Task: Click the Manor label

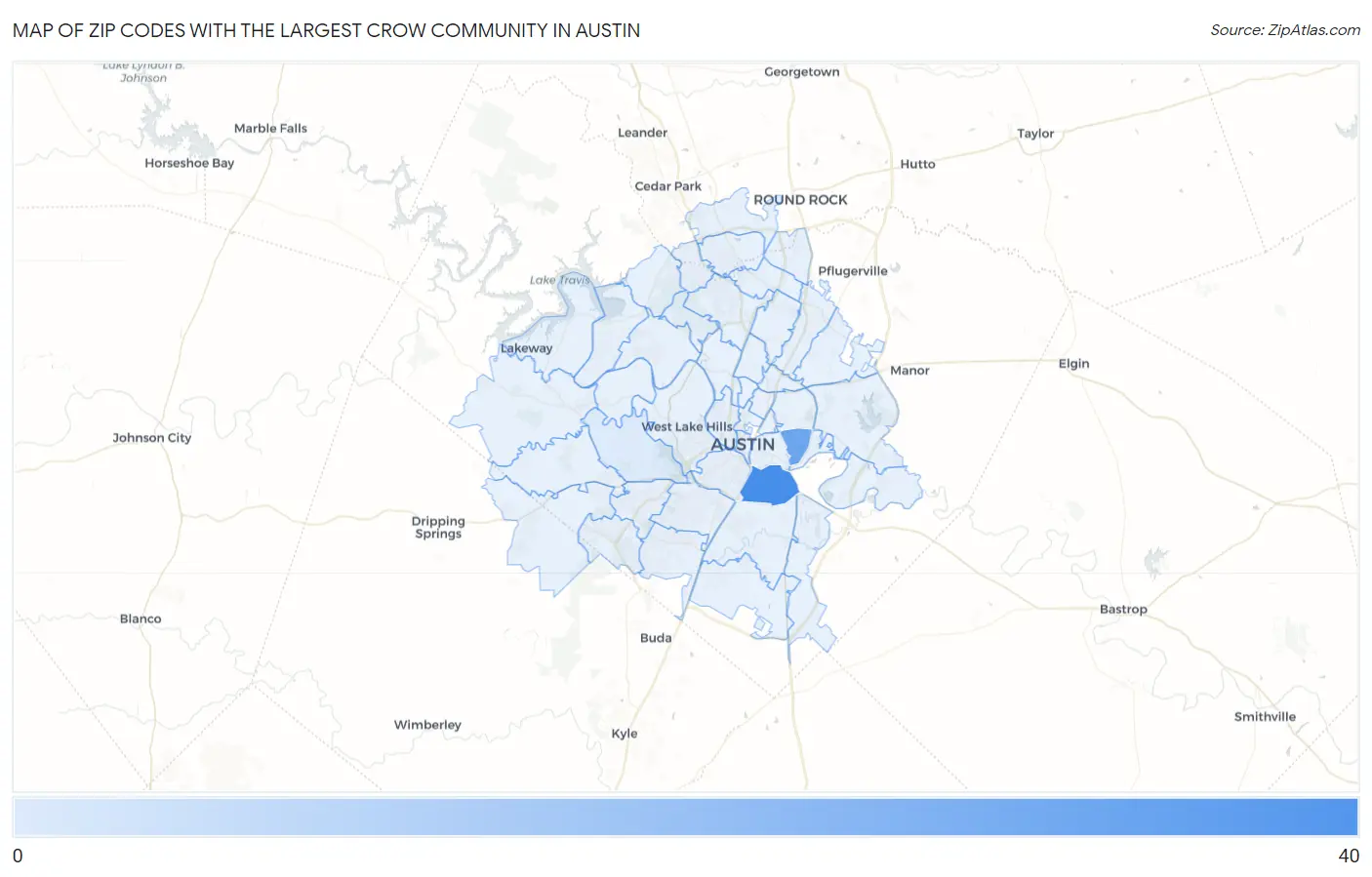Action: coord(909,371)
